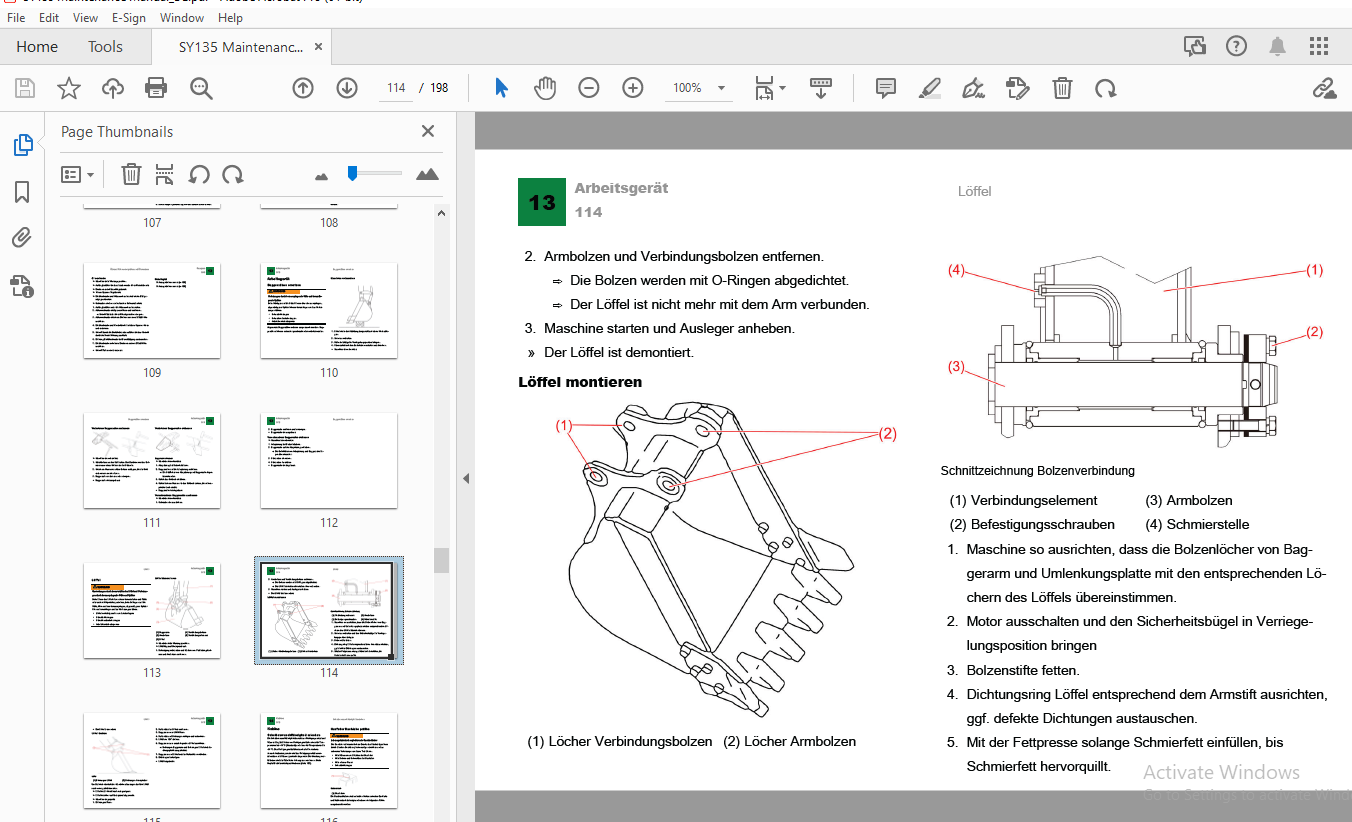Open the View menu
Image resolution: width=1352 pixels, height=822 pixels.
[x=85, y=18]
